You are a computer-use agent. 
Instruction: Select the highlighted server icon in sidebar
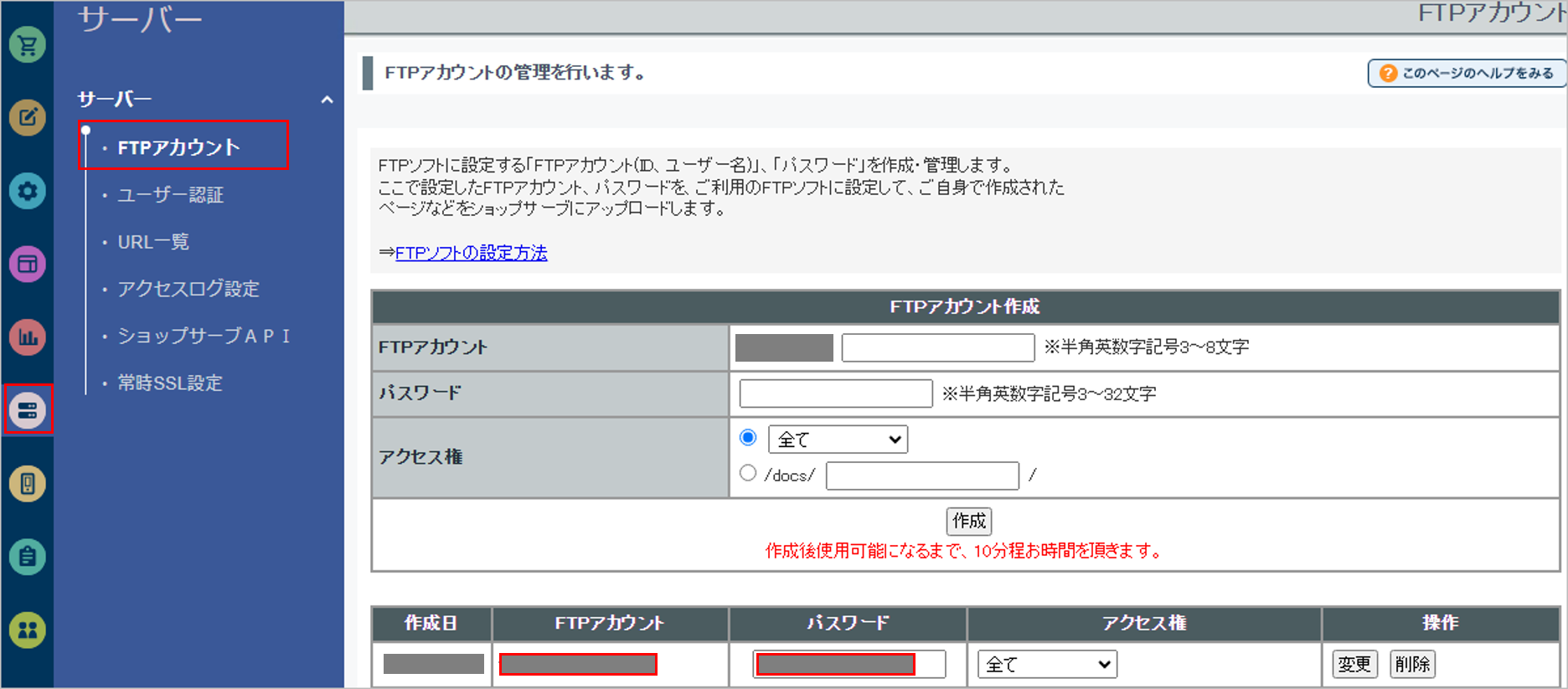coord(28,410)
